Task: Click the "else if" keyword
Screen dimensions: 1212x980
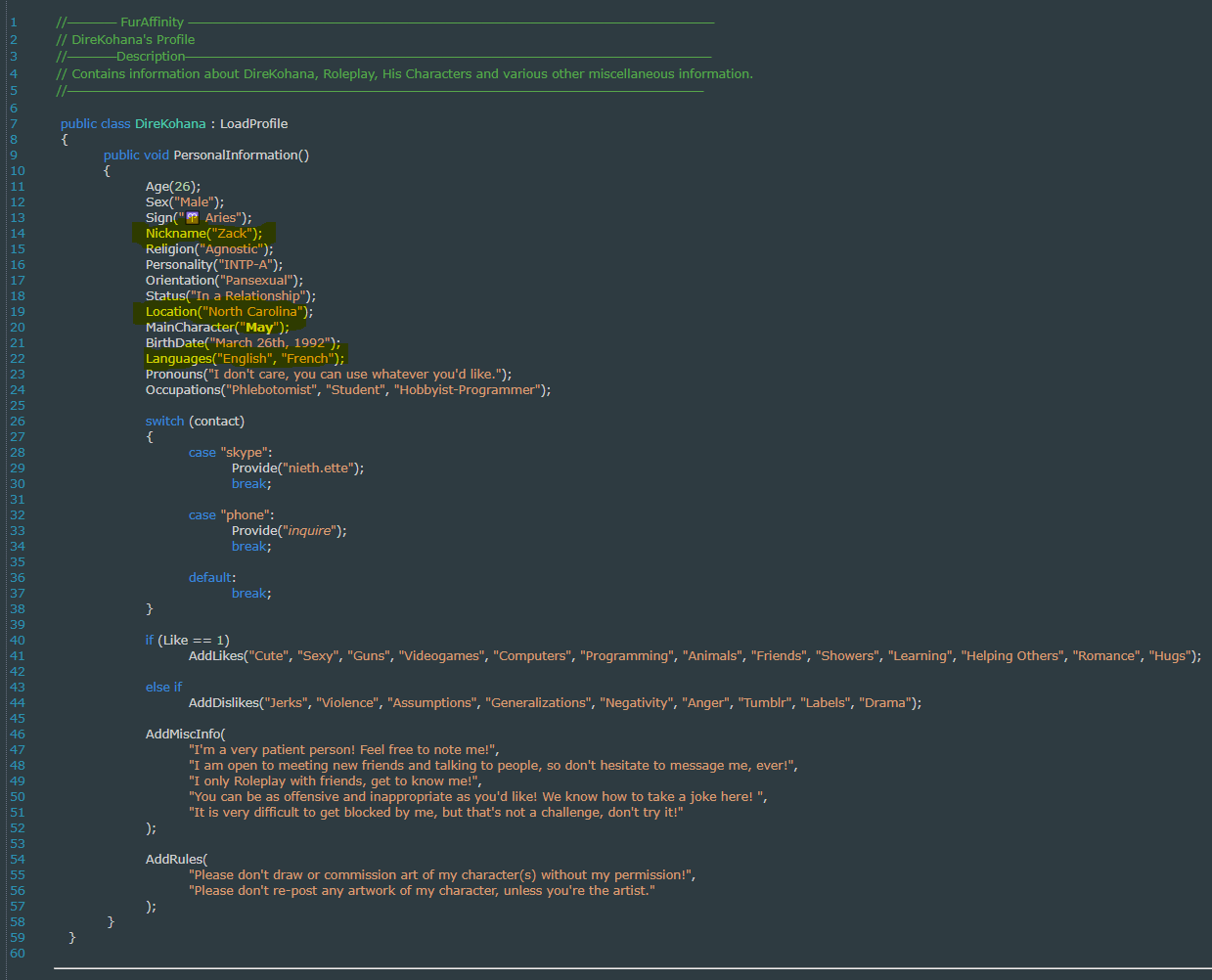Action: 163,688
